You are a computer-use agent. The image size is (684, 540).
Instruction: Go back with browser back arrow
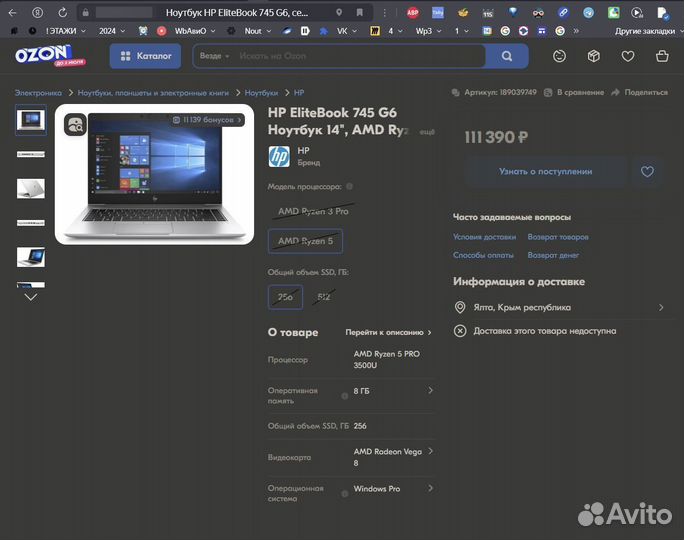click(x=12, y=13)
